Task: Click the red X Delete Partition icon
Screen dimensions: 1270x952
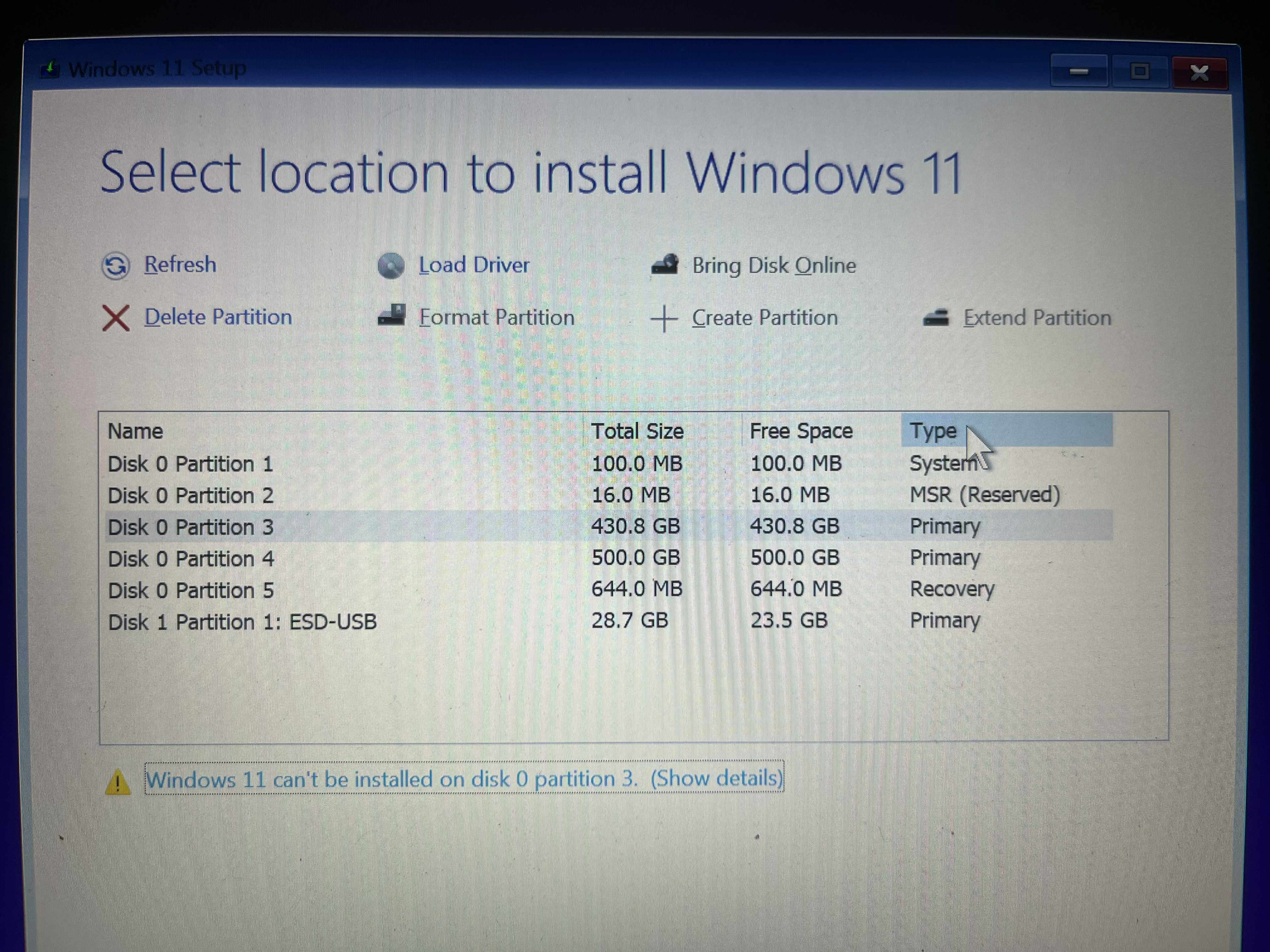Action: point(117,317)
